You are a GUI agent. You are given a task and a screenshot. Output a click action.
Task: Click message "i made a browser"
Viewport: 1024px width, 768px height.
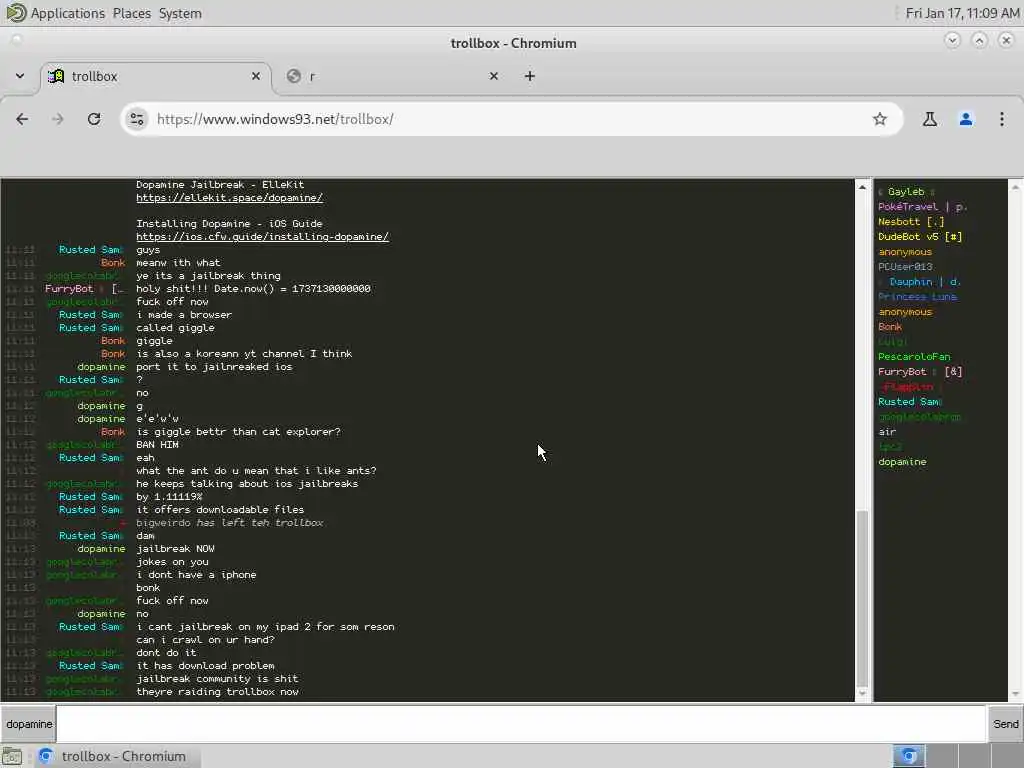(184, 315)
